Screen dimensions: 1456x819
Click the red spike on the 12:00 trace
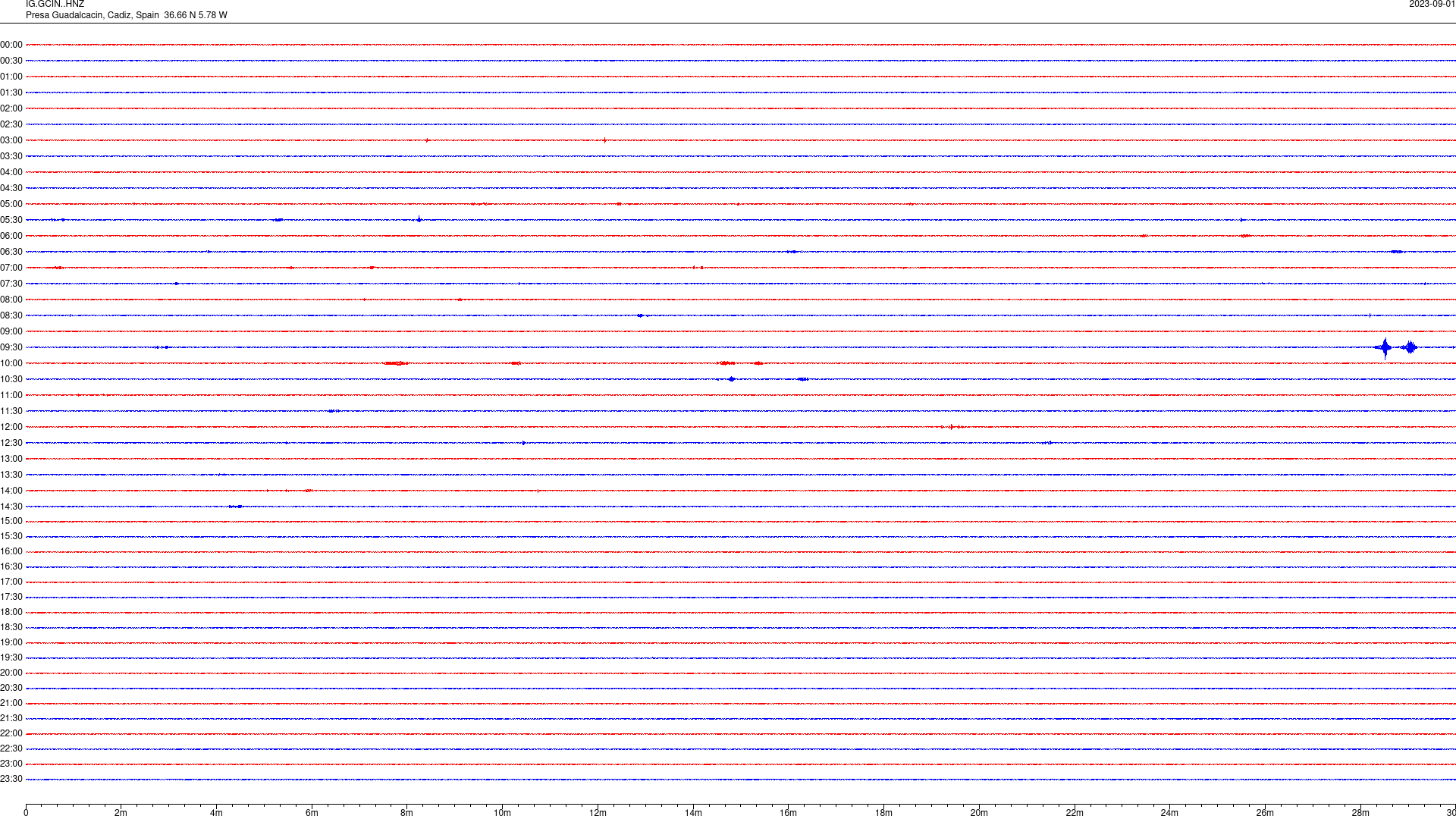click(951, 427)
